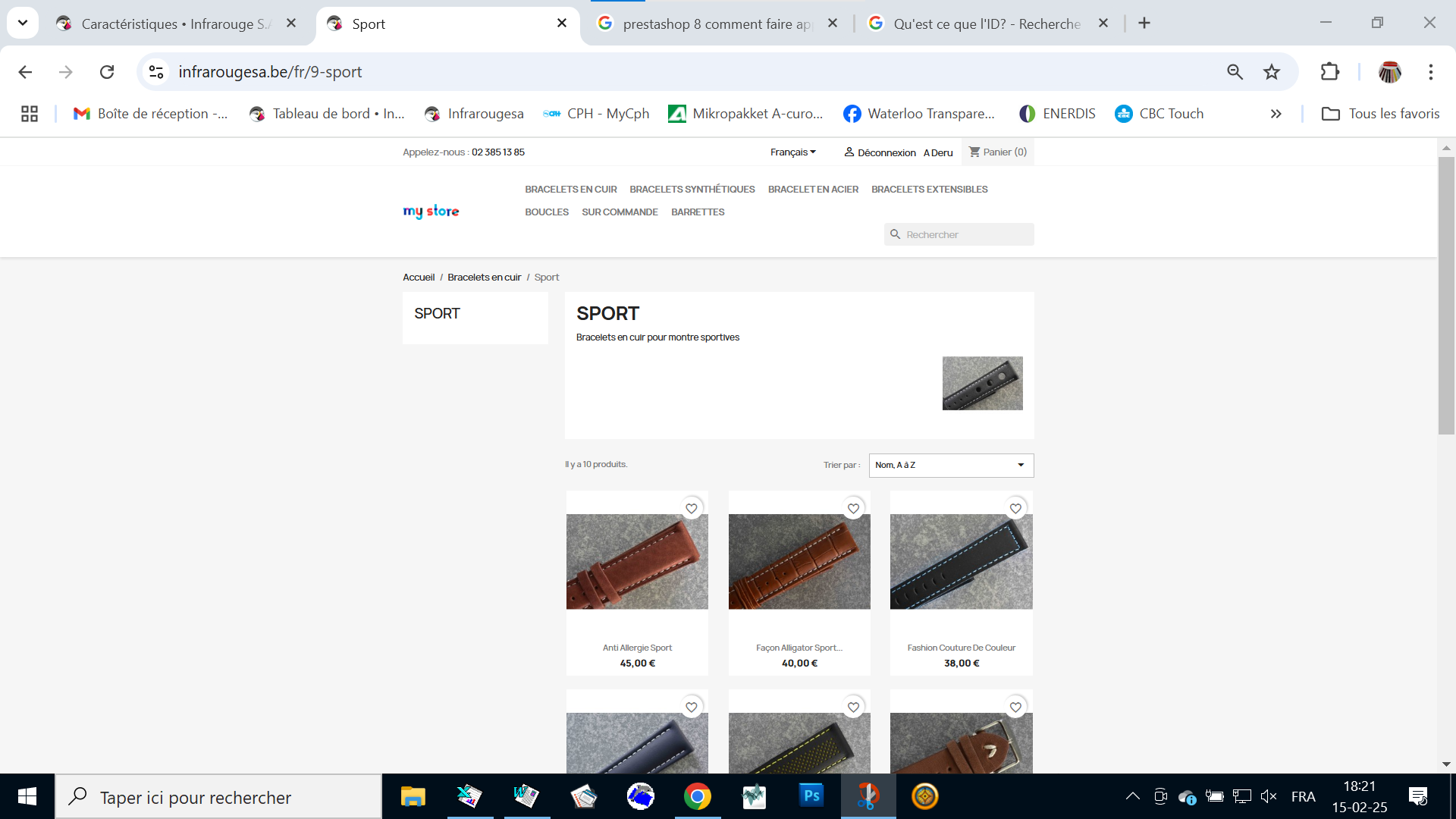This screenshot has width=1456, height=819.
Task: Toggle wishlist heart on Façon Alligator Sport
Action: point(853,509)
